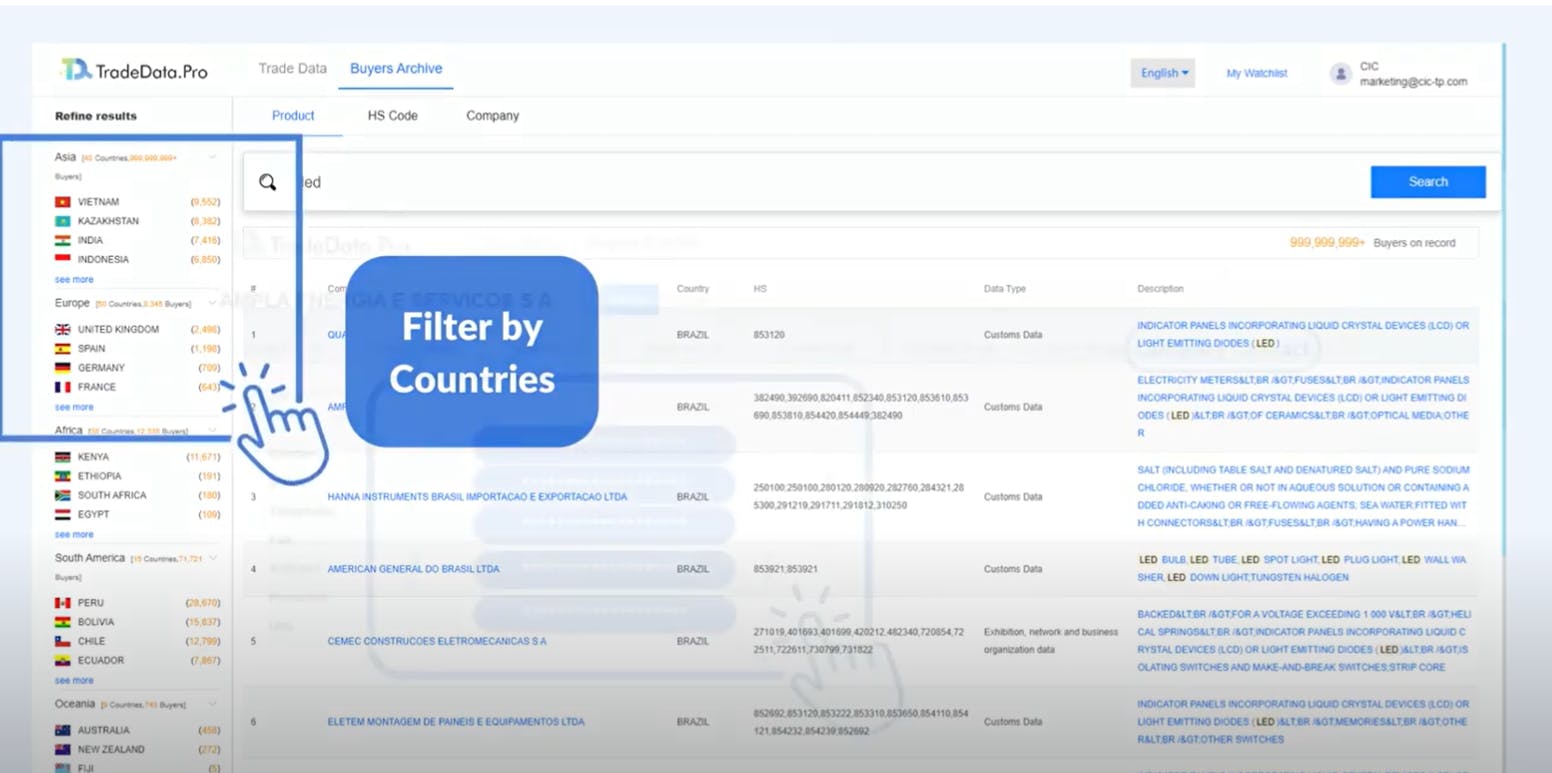Open the English language dropdown
The image size is (1552, 773).
[1162, 72]
